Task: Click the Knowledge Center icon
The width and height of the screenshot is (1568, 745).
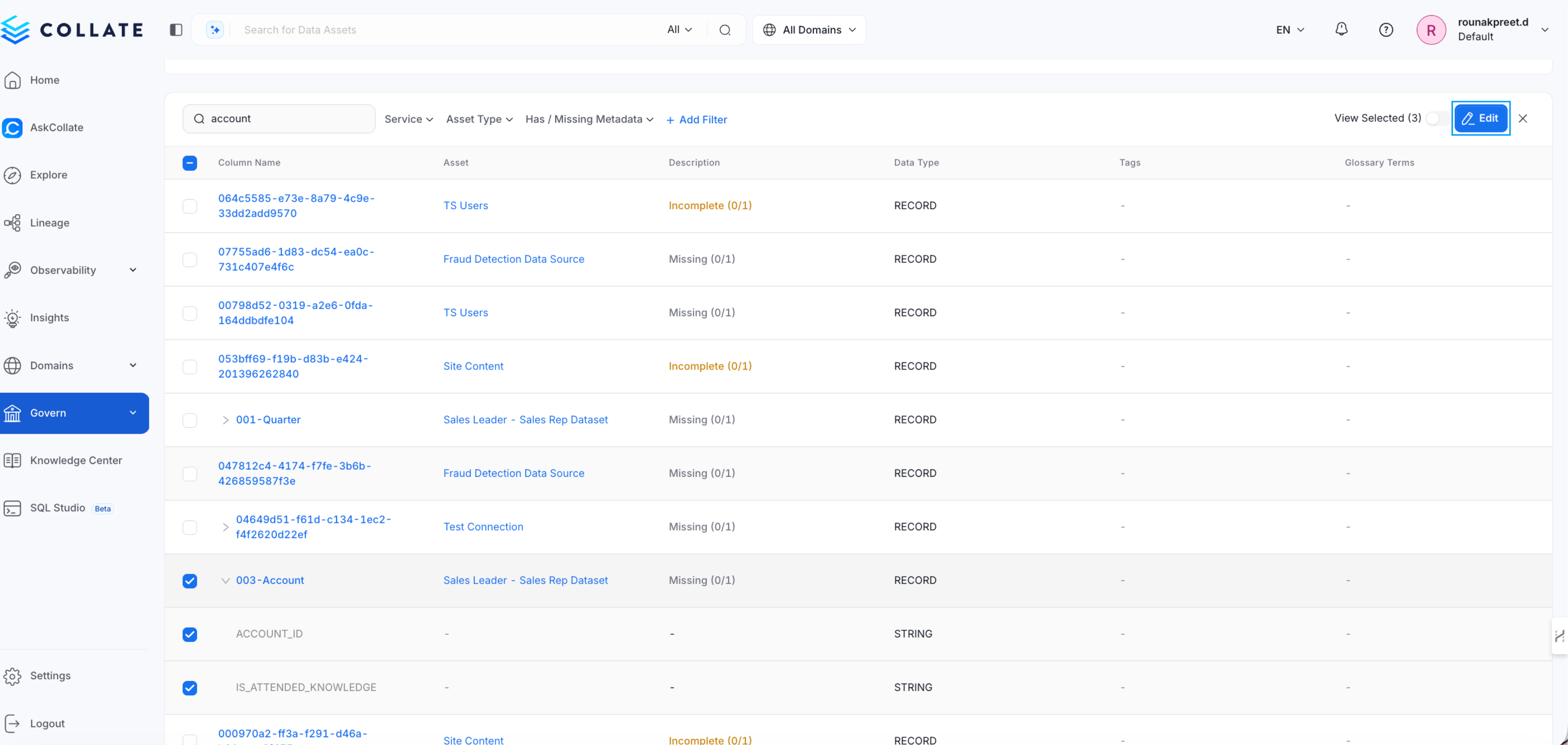Action: click(13, 460)
